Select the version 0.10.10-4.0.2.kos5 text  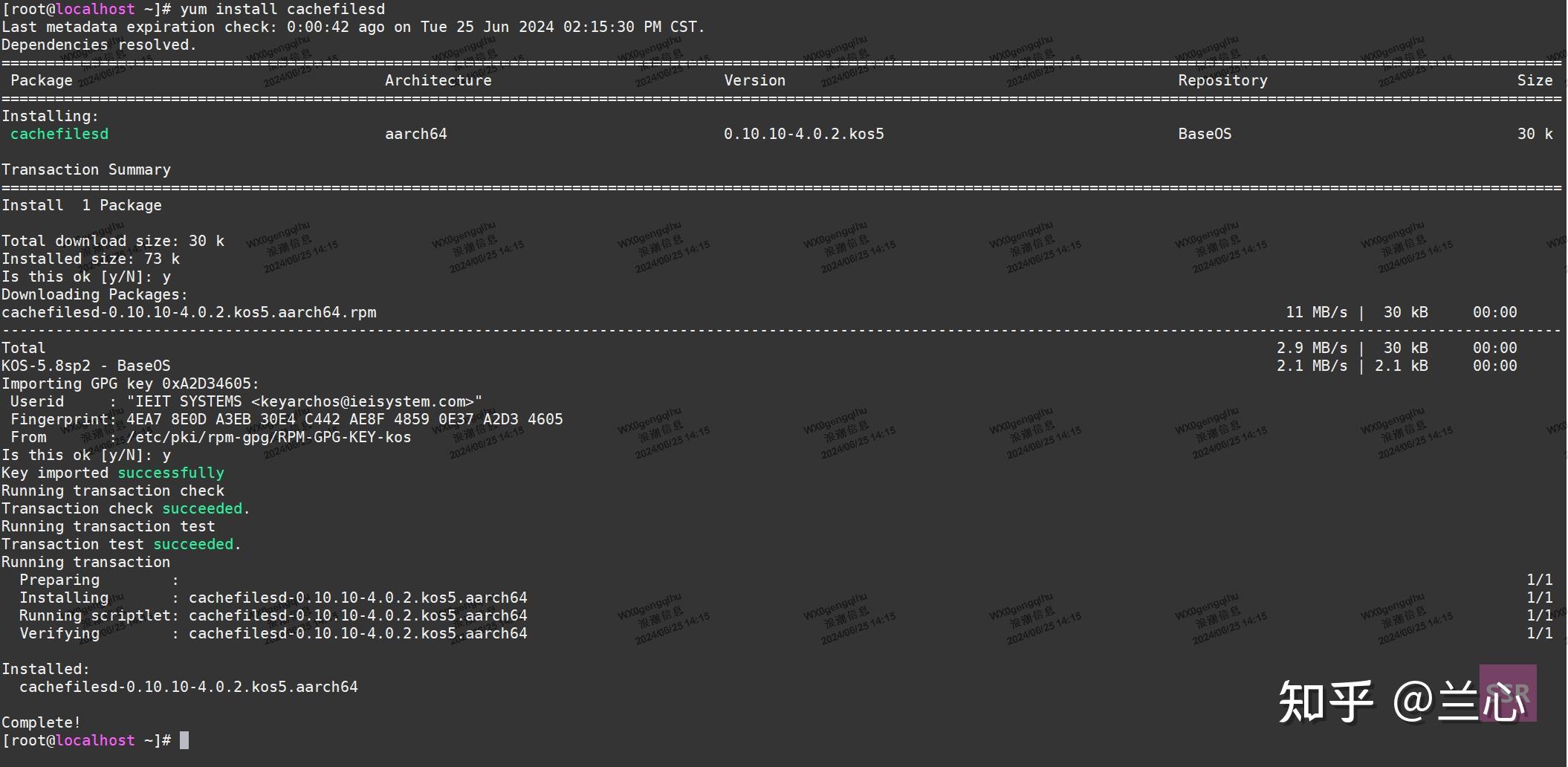tap(804, 134)
